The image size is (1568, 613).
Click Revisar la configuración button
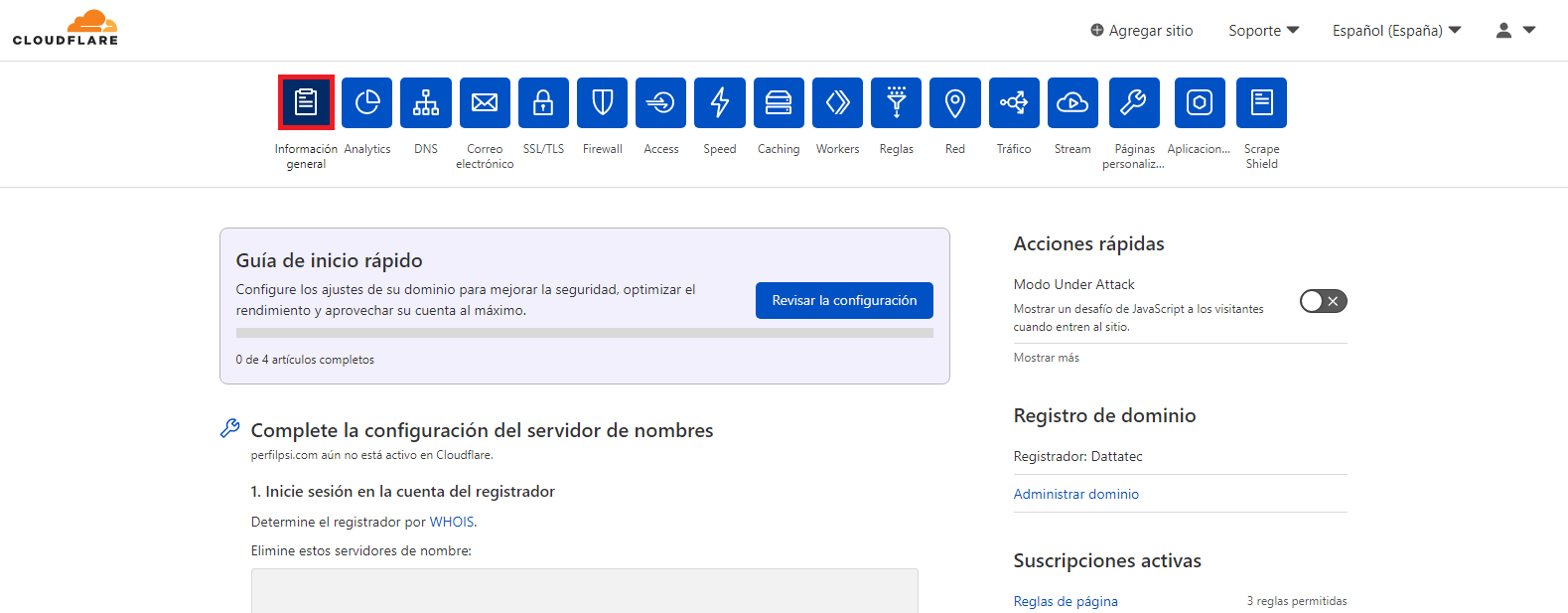844,300
